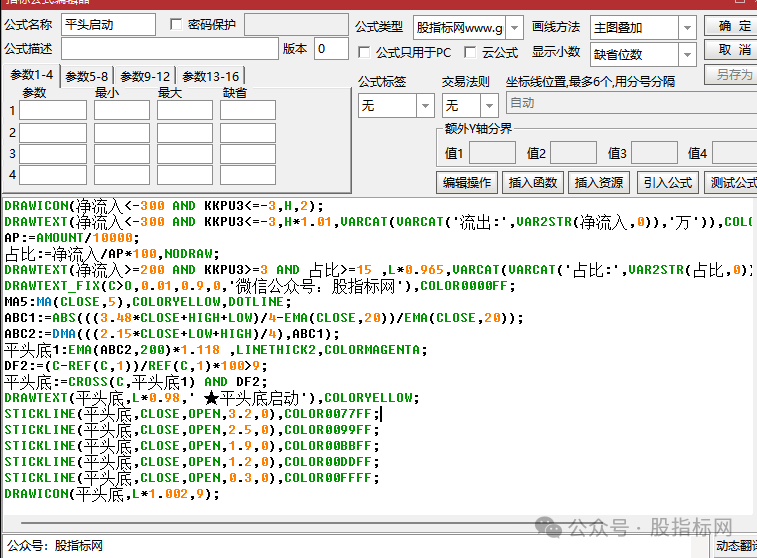Image resolution: width=757 pixels, height=558 pixels.
Task: Open the 参数9-12 tab
Action: pos(145,77)
